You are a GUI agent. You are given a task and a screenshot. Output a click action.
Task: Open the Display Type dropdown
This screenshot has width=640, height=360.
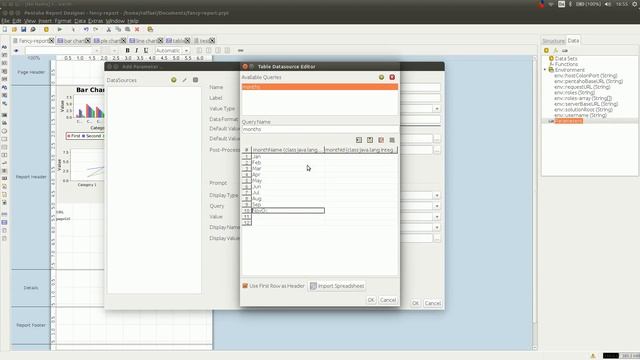(437, 196)
